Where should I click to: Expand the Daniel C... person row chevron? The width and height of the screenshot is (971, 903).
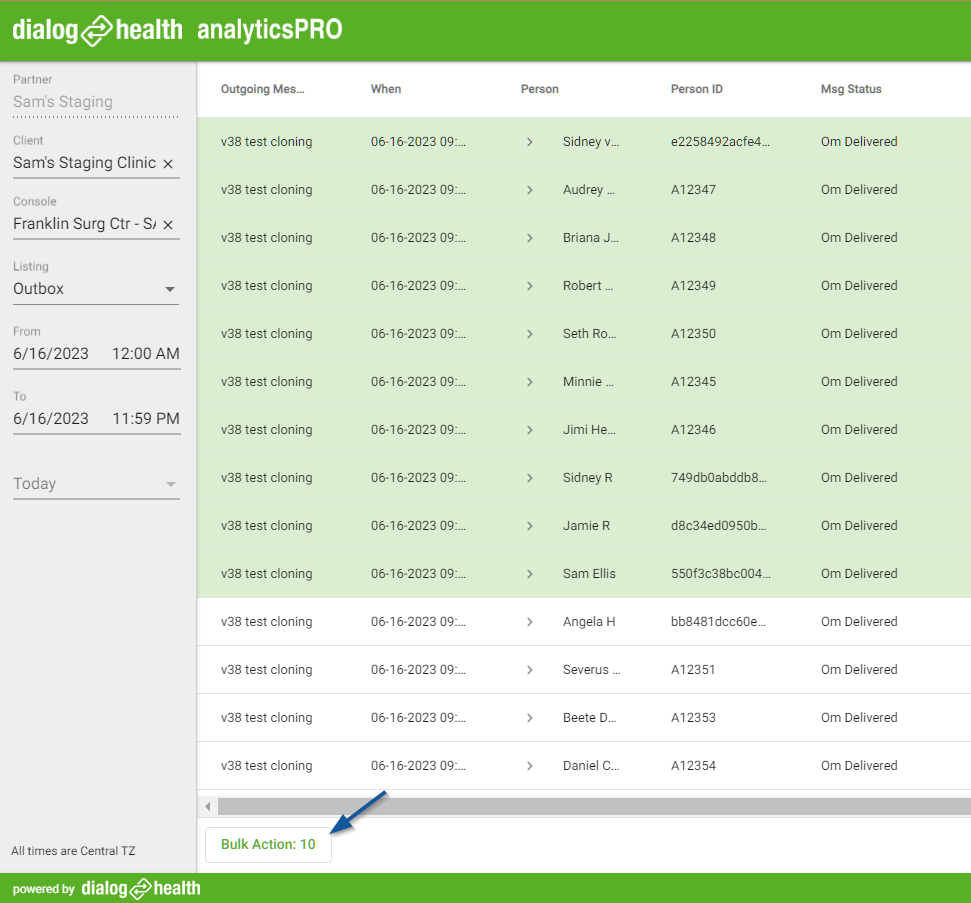pyautogui.click(x=529, y=766)
